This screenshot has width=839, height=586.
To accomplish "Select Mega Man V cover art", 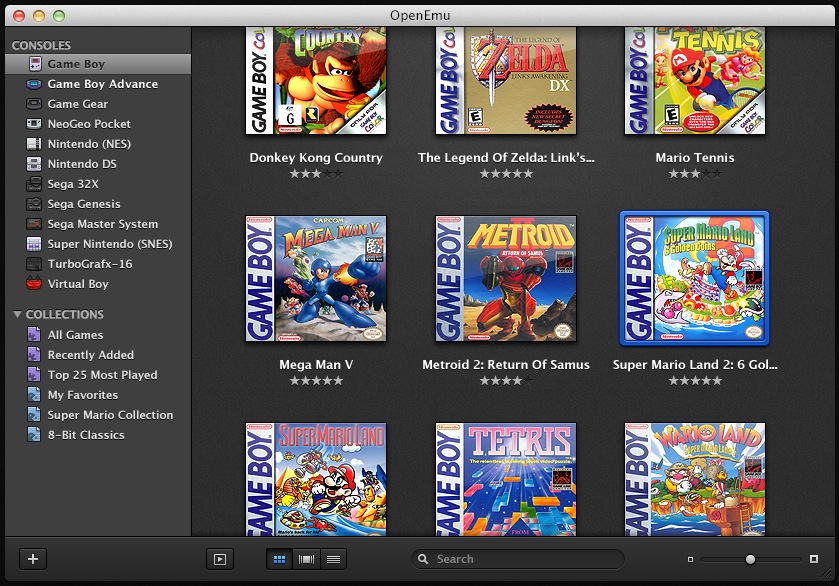I will click(316, 278).
